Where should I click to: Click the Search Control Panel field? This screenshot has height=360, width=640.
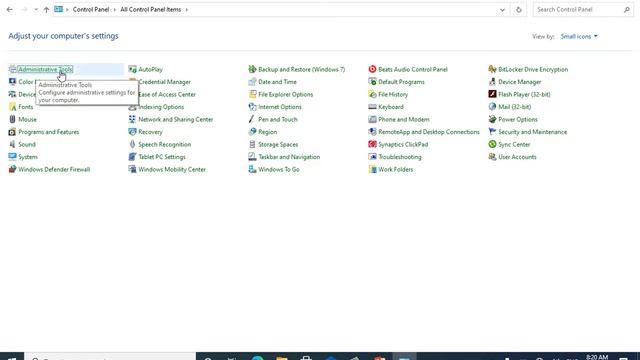[583, 9]
